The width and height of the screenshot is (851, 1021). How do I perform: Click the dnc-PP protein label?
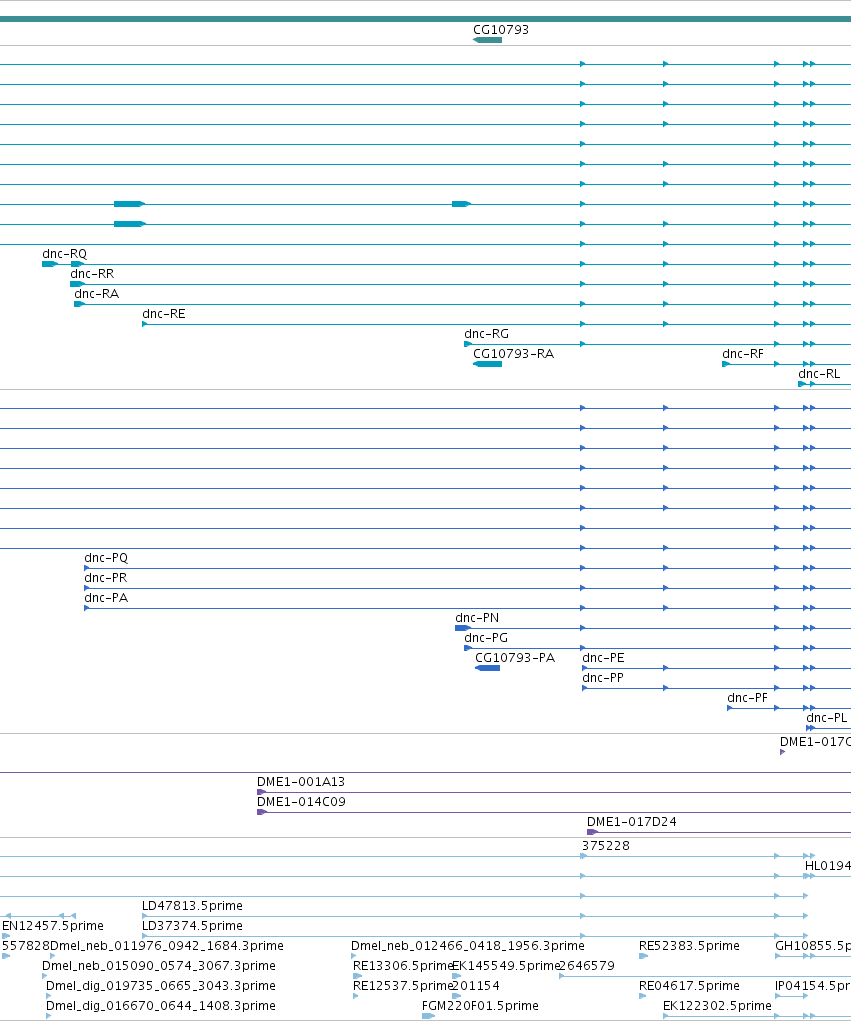(x=603, y=678)
